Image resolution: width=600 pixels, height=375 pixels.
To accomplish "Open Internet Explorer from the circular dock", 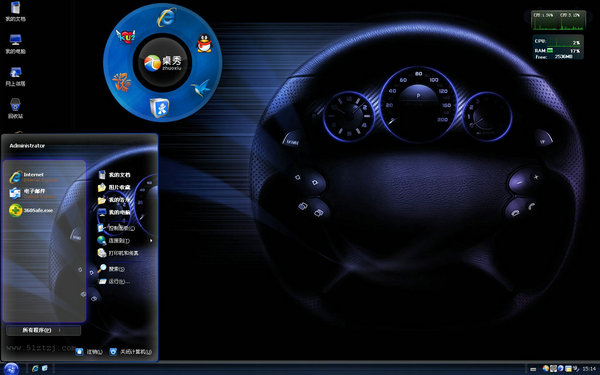I will click(x=166, y=17).
